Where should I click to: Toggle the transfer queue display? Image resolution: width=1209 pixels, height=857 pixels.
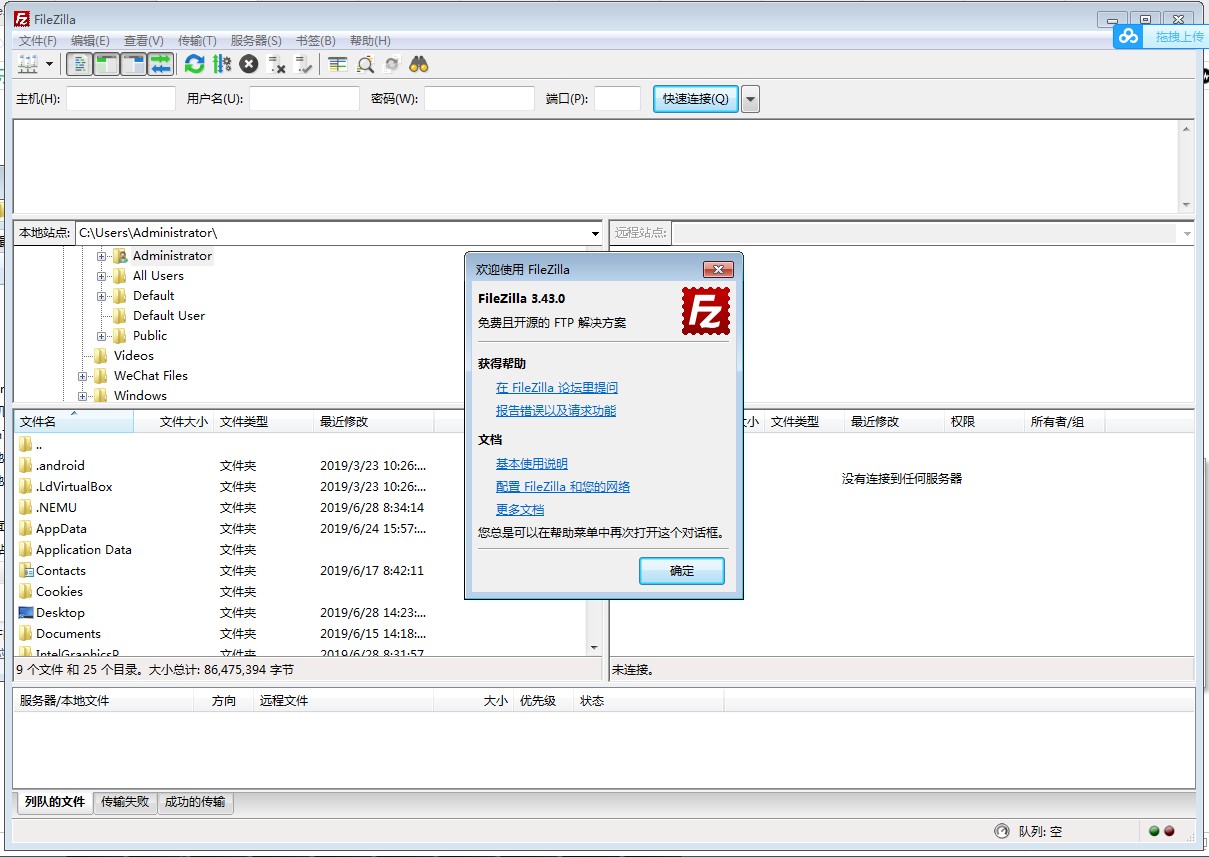coord(160,65)
